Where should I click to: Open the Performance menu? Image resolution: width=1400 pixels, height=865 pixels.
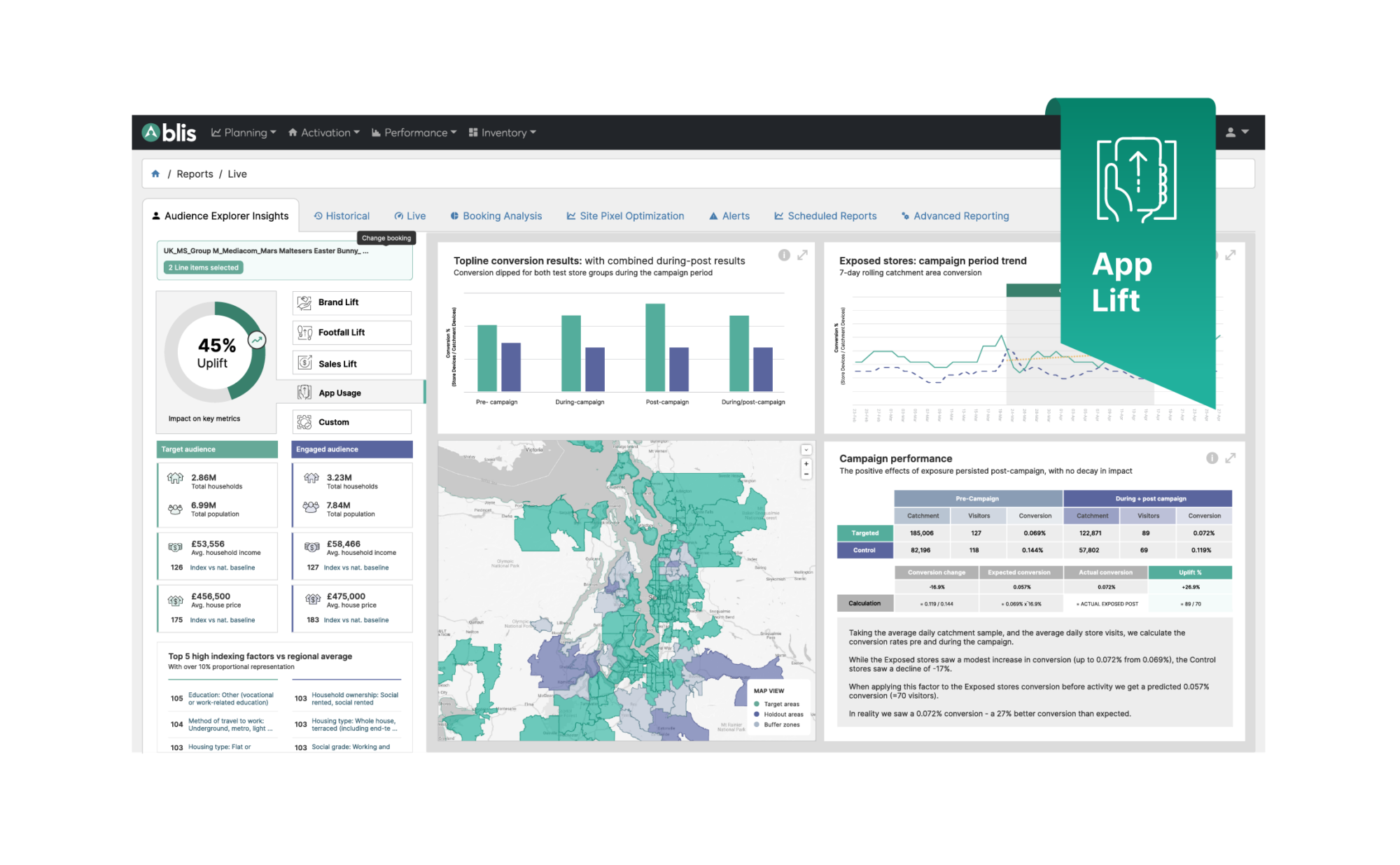coord(414,132)
